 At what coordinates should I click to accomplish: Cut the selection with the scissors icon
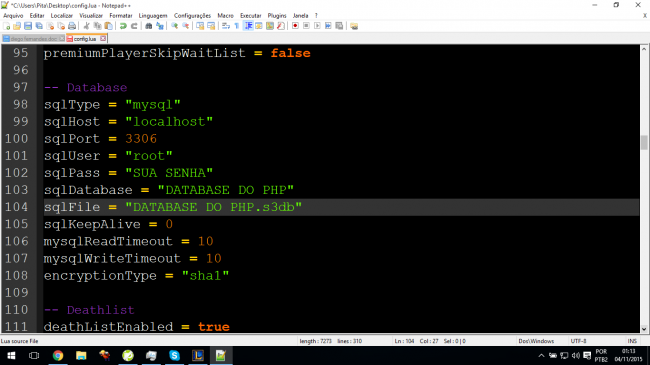[x=87, y=26]
